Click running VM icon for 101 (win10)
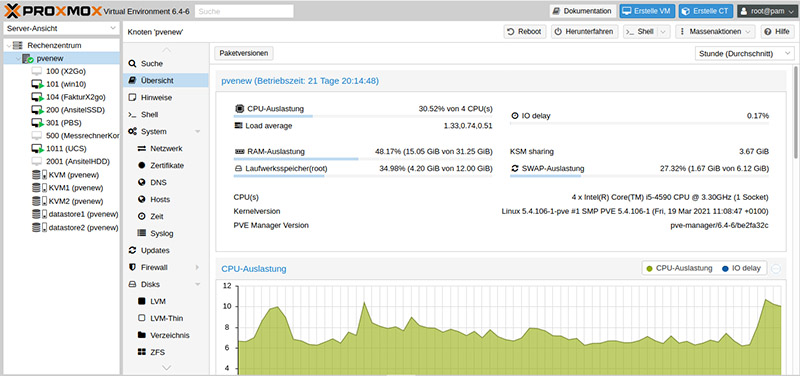Image resolution: width=800 pixels, height=376 pixels. tap(37, 84)
